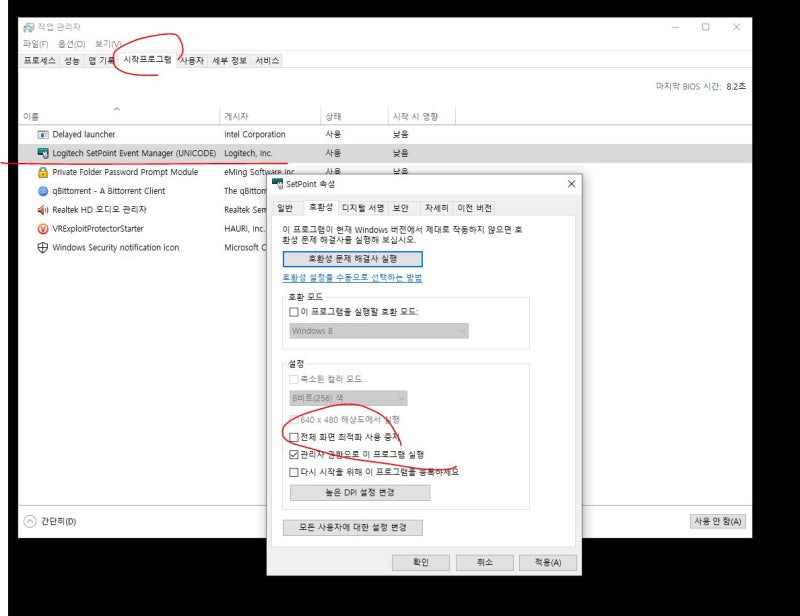Switch to the 사용자 tab

tap(192, 61)
